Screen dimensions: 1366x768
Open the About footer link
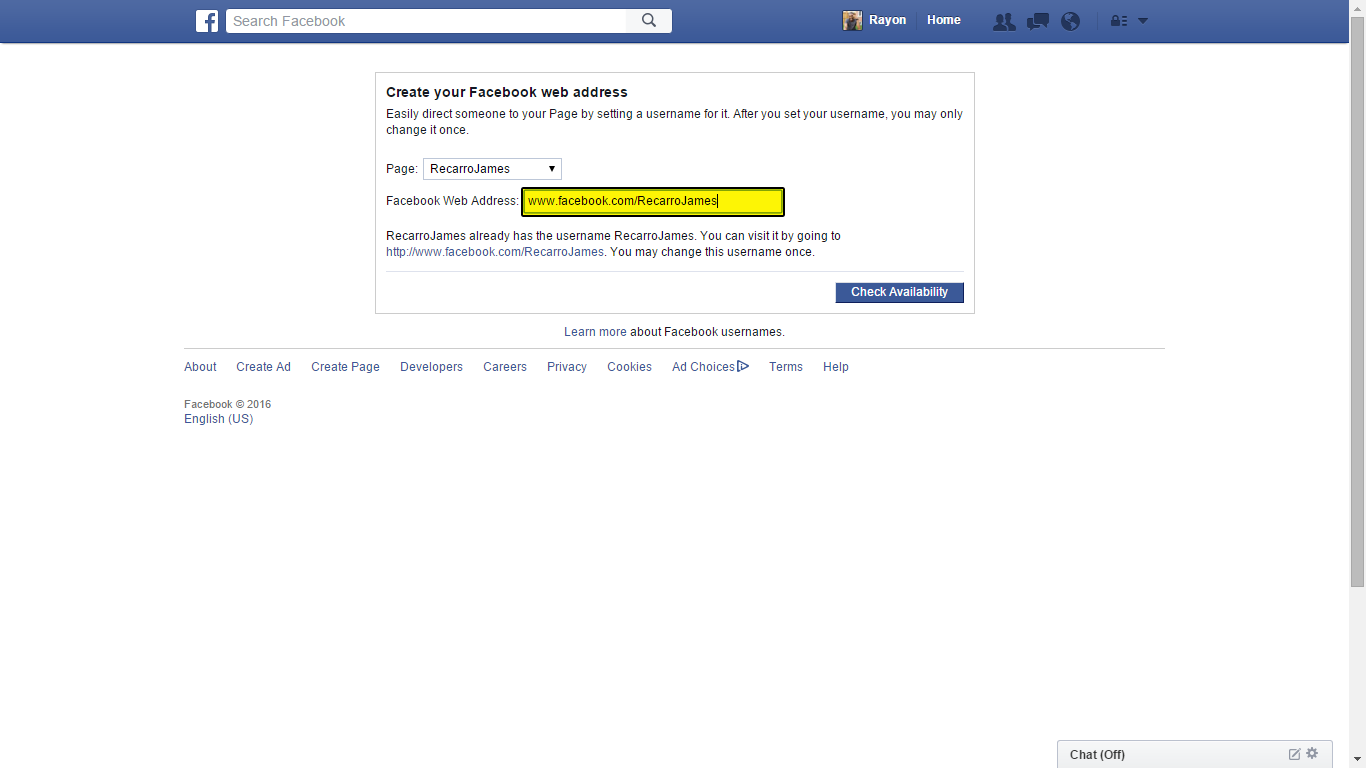click(200, 367)
